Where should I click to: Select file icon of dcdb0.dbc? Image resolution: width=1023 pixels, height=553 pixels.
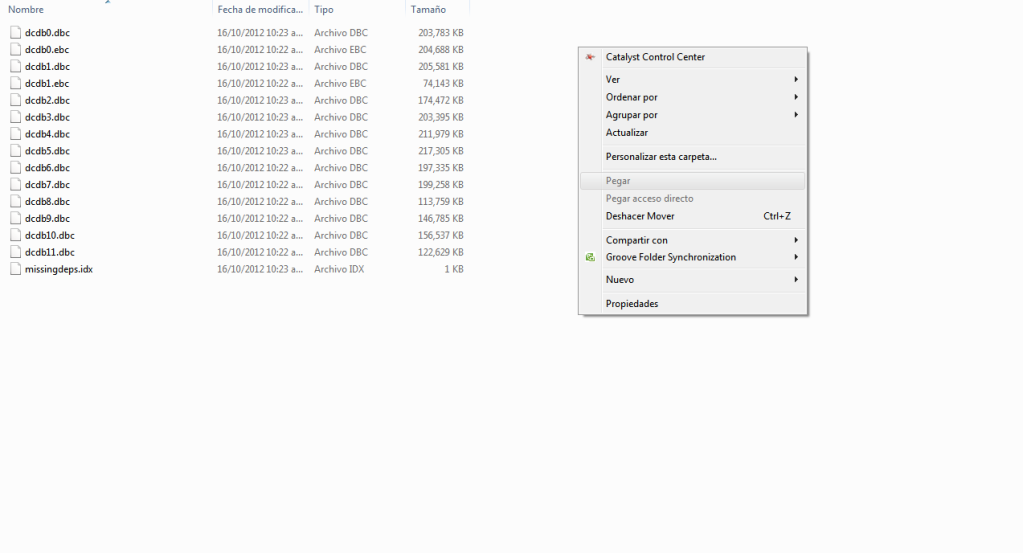[x=16, y=33]
